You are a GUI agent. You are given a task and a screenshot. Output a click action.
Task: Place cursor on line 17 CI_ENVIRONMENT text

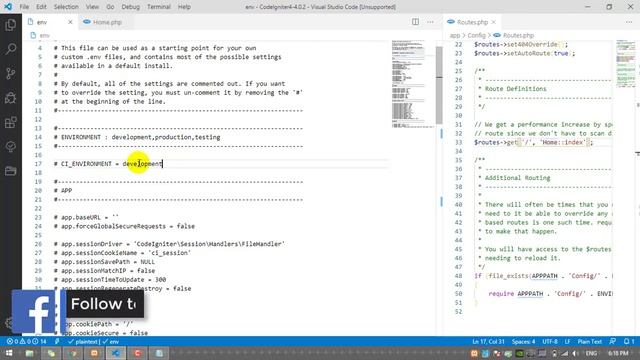coord(108,164)
